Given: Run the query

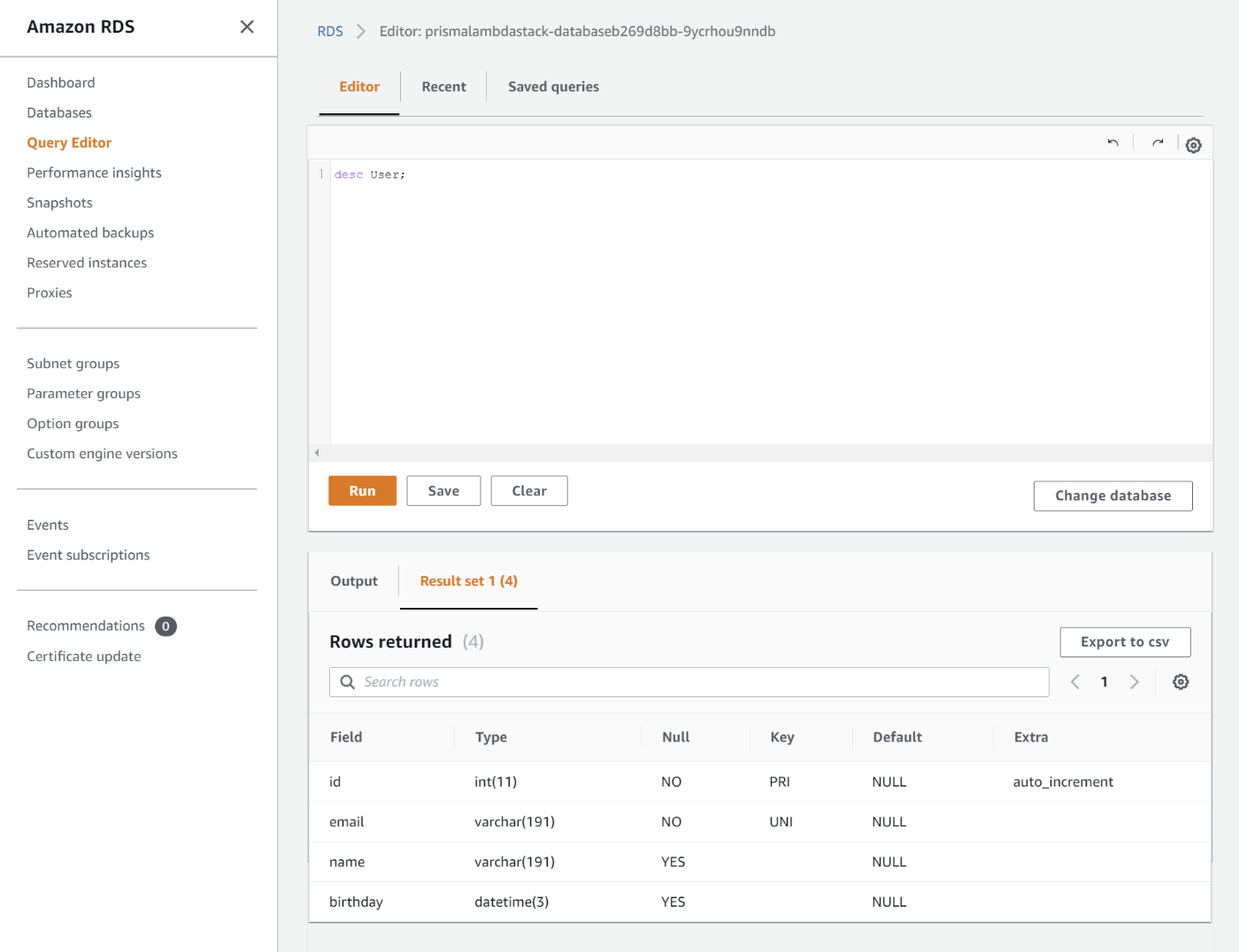Looking at the screenshot, I should (x=362, y=491).
